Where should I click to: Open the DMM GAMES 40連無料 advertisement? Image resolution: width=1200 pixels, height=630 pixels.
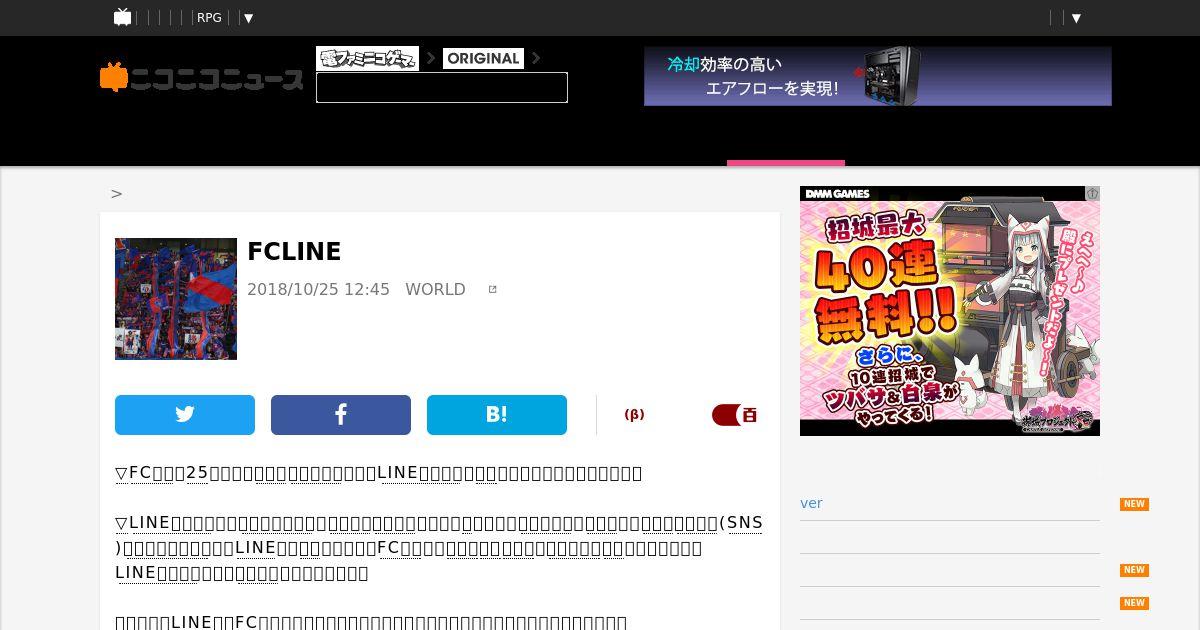coord(950,311)
